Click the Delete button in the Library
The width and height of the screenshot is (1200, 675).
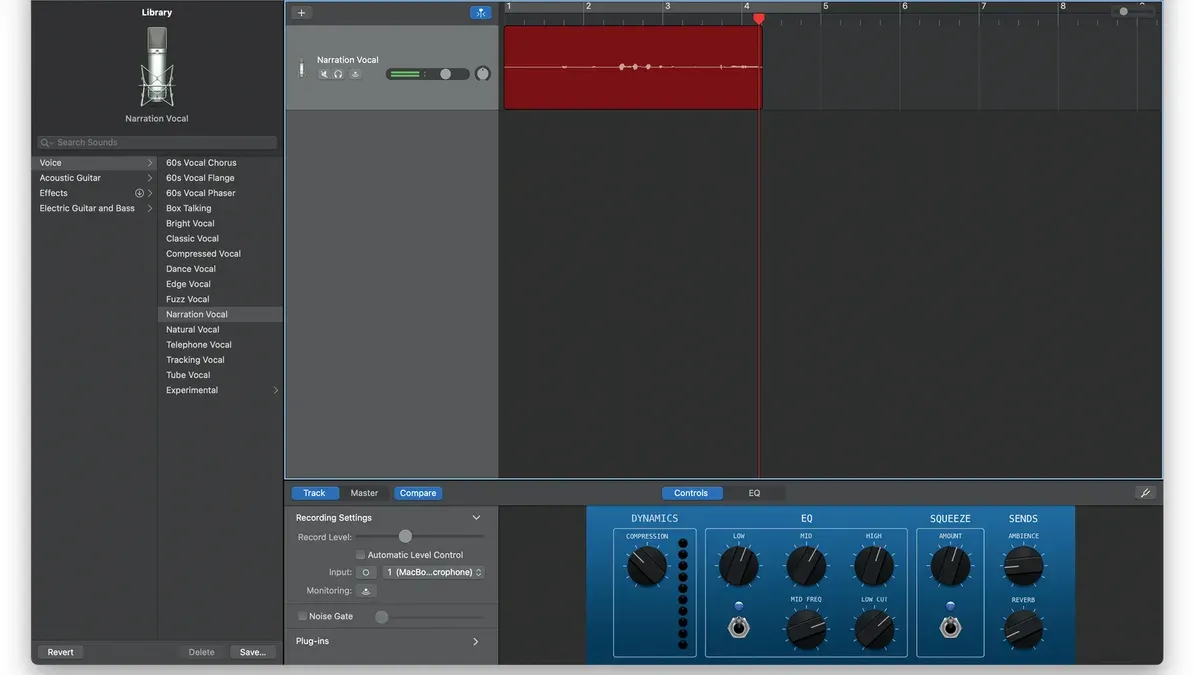(202, 652)
